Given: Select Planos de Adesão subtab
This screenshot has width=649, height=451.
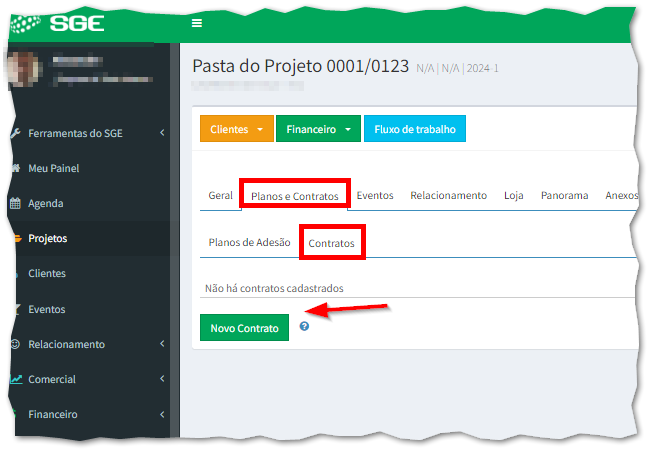Looking at the screenshot, I should [x=249, y=242].
